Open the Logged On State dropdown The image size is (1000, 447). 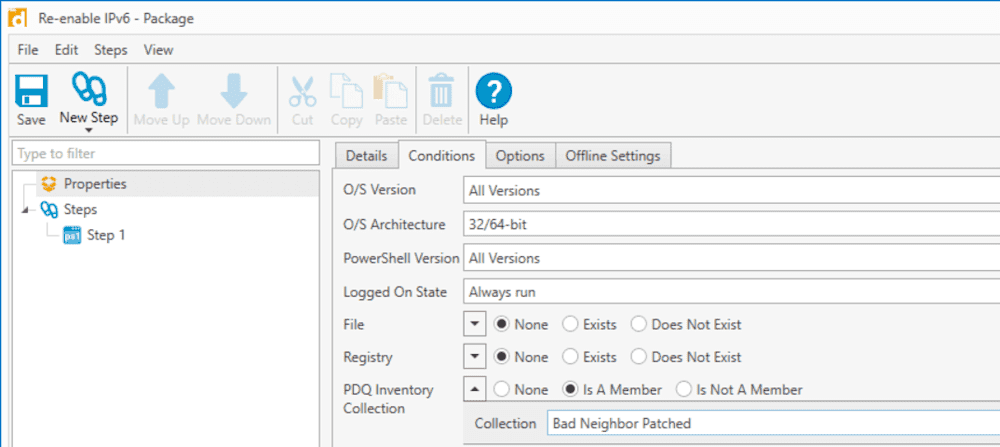click(732, 292)
